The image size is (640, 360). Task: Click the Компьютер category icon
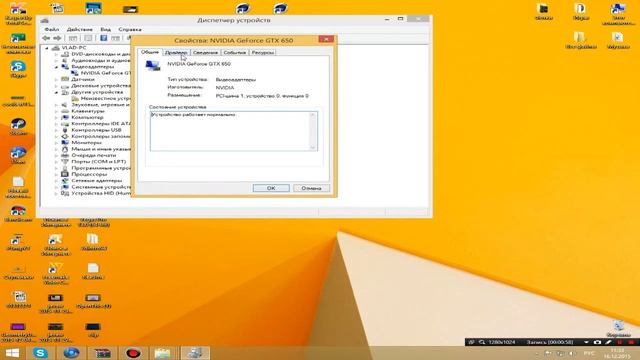click(65, 117)
